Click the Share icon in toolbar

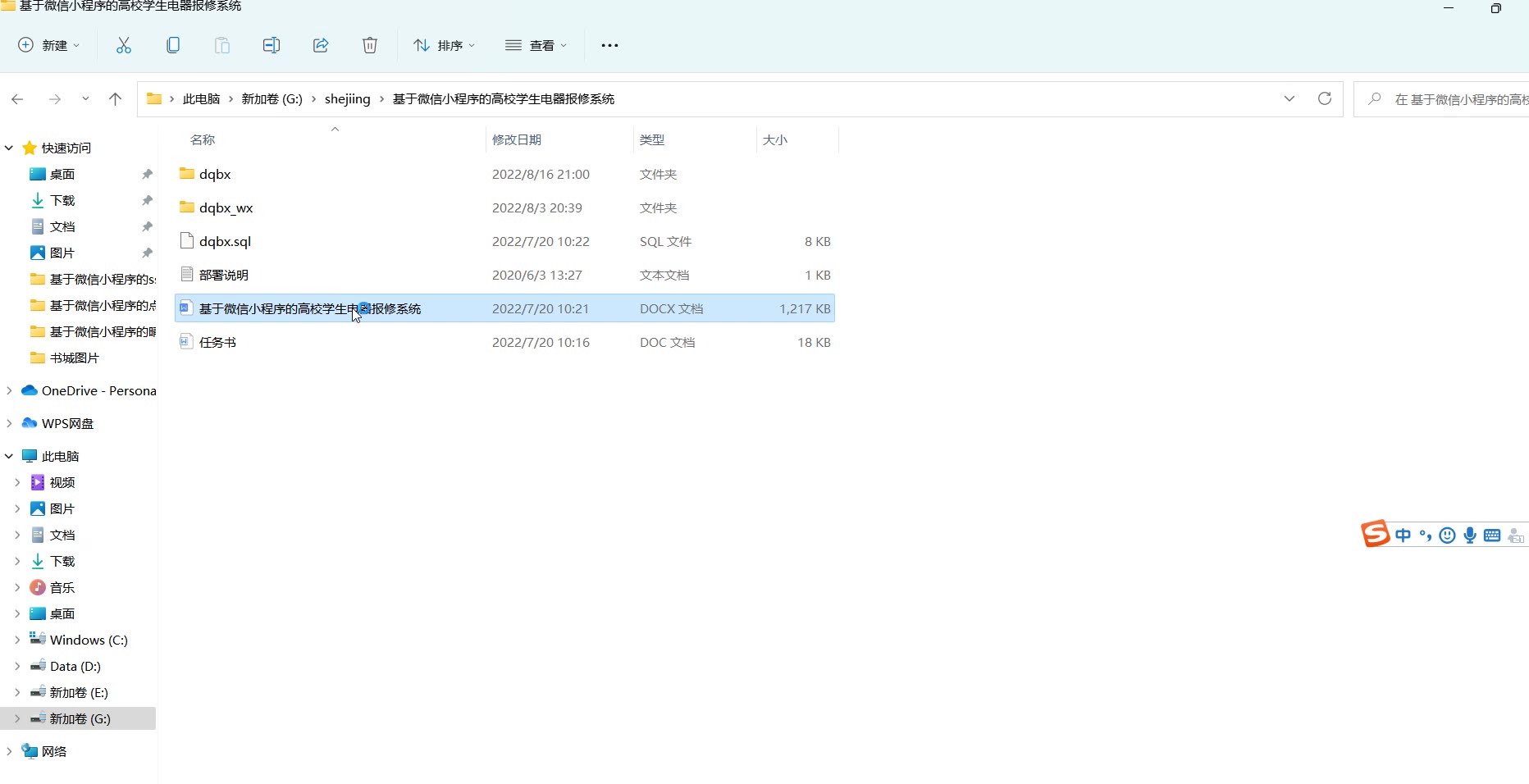(x=321, y=45)
